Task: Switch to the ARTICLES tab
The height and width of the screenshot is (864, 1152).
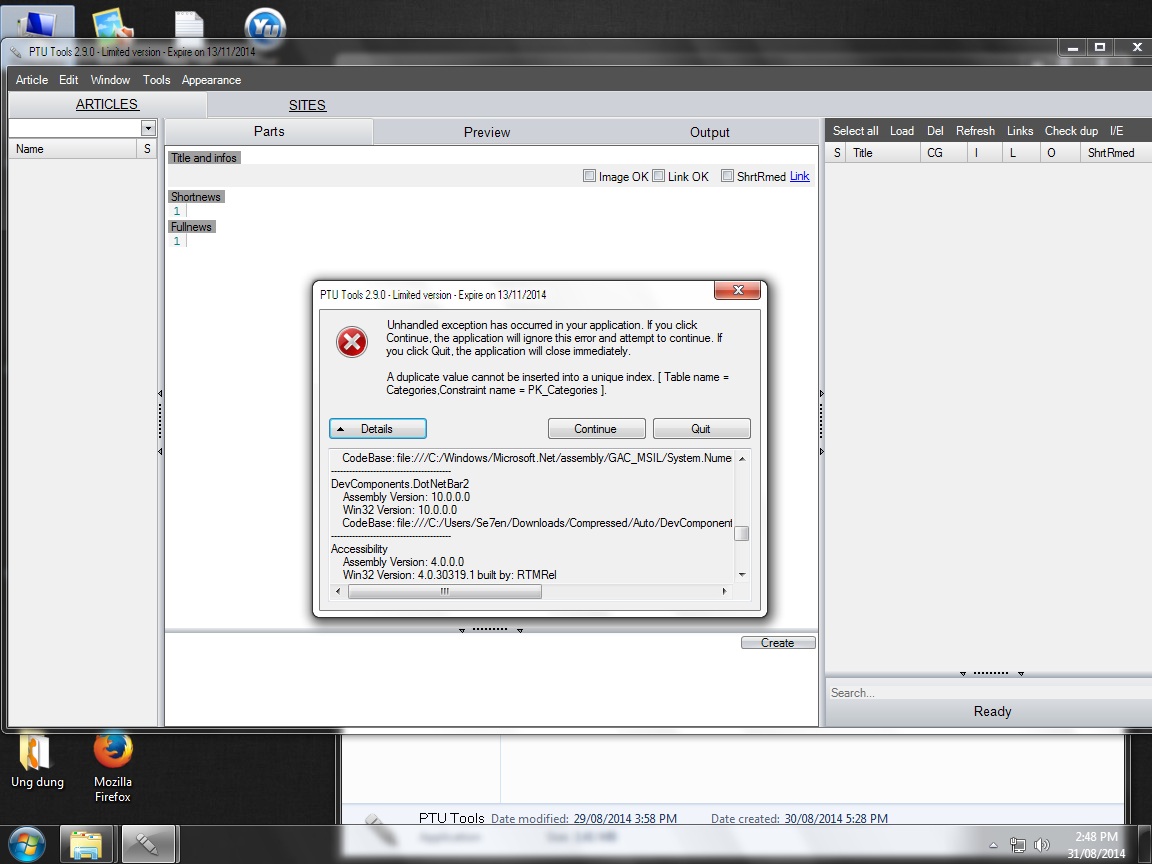Action: pyautogui.click(x=107, y=104)
